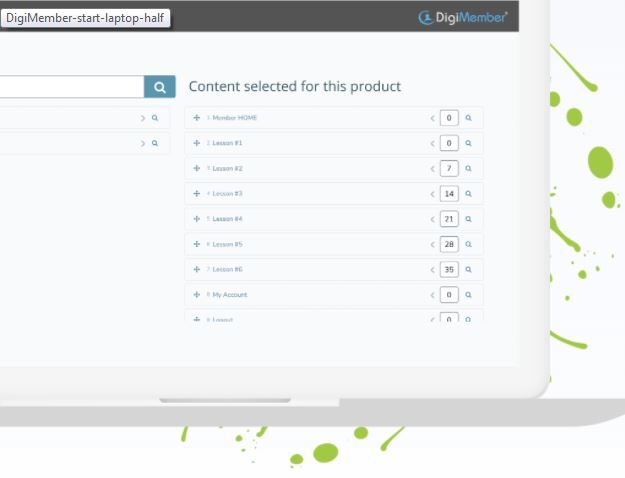Remove Lesson #6 using its left chevron

click(432, 270)
